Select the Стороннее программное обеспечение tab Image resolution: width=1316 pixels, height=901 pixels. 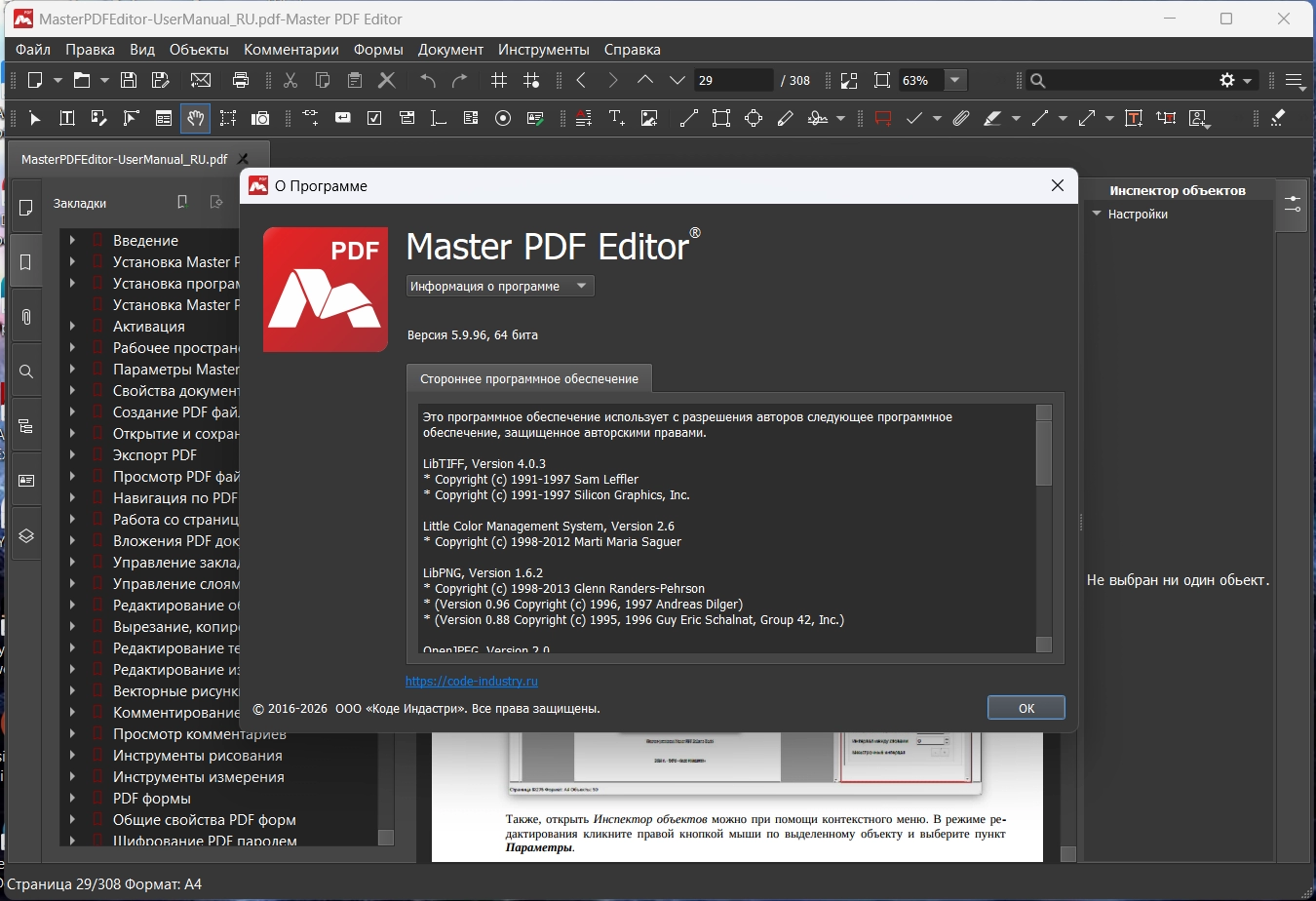point(529,378)
